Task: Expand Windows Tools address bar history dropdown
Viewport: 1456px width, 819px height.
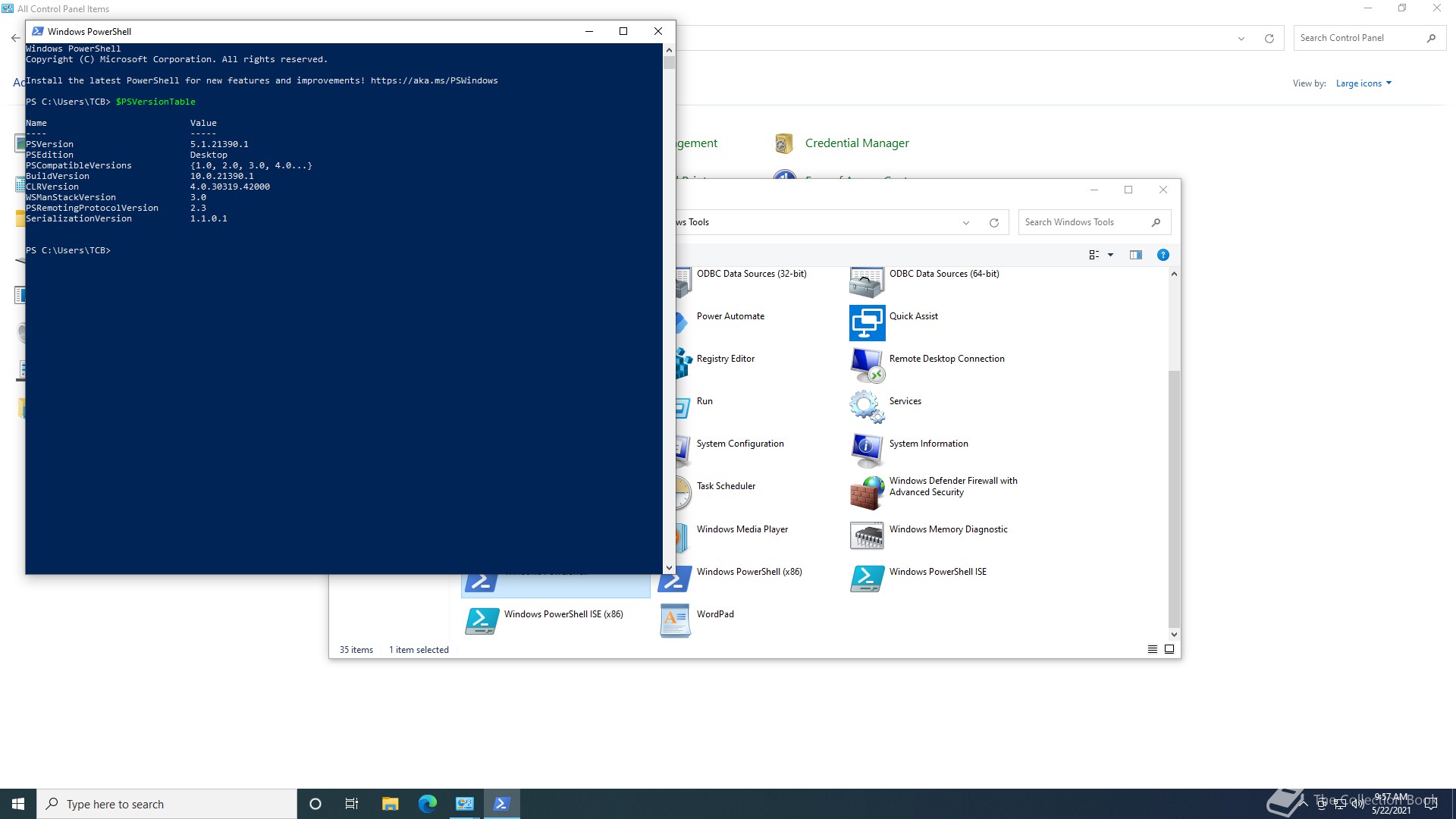Action: (966, 222)
